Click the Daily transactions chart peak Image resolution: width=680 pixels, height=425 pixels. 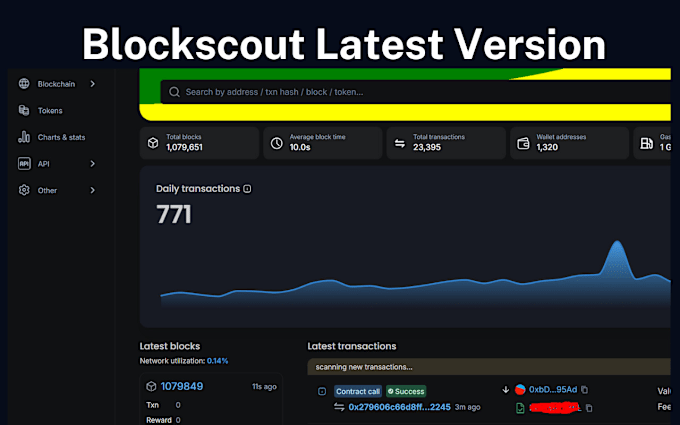617,242
